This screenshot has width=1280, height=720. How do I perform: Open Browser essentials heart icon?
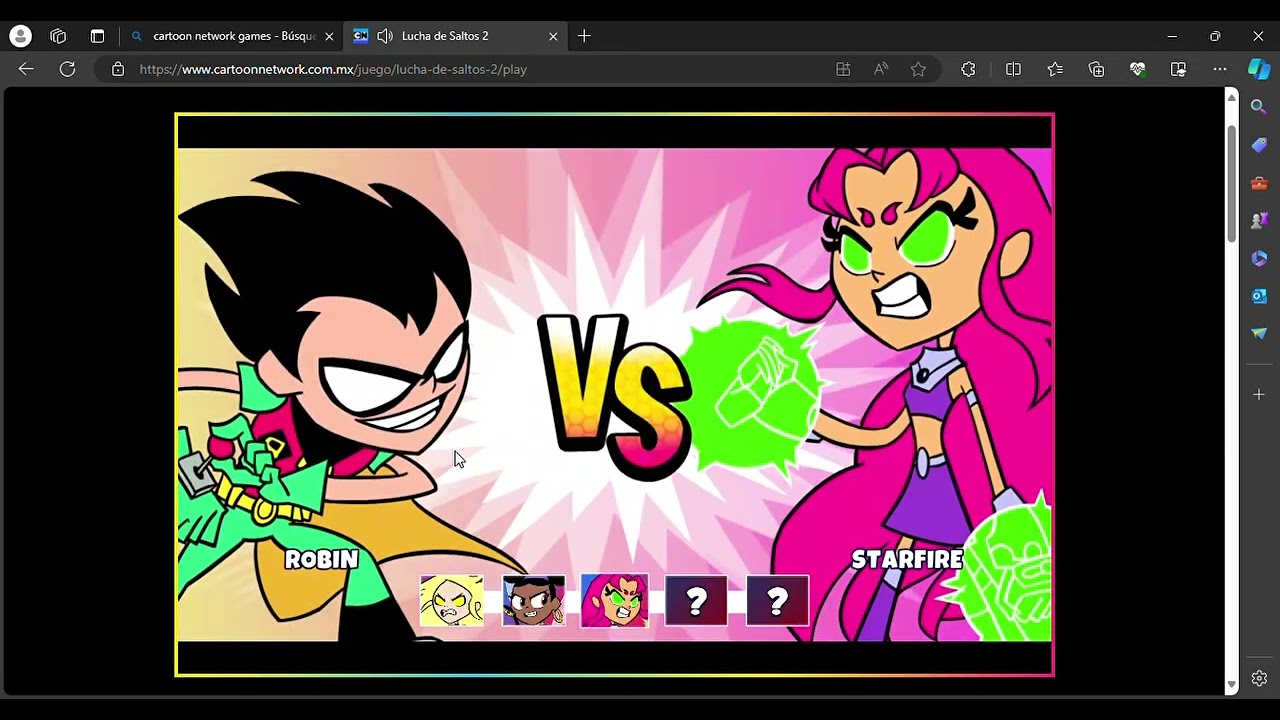[1138, 69]
